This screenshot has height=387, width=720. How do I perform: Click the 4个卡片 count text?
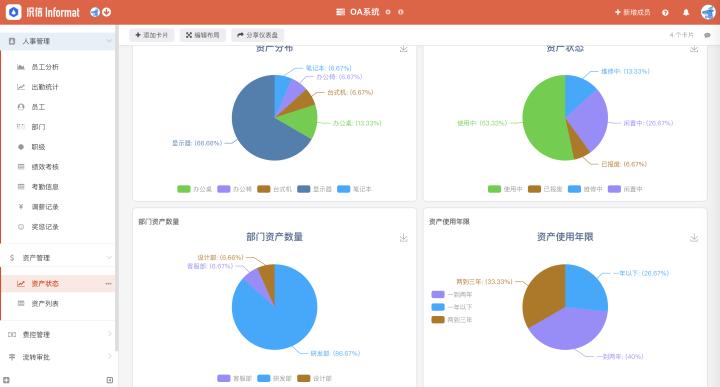681,35
